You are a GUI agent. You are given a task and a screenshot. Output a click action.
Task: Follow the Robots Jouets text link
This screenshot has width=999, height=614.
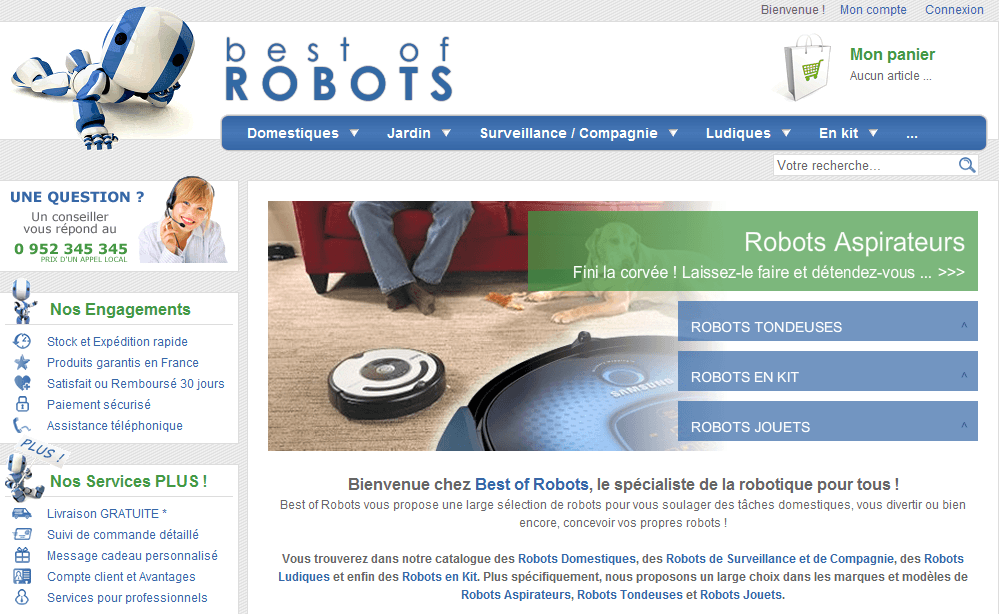coord(741,594)
